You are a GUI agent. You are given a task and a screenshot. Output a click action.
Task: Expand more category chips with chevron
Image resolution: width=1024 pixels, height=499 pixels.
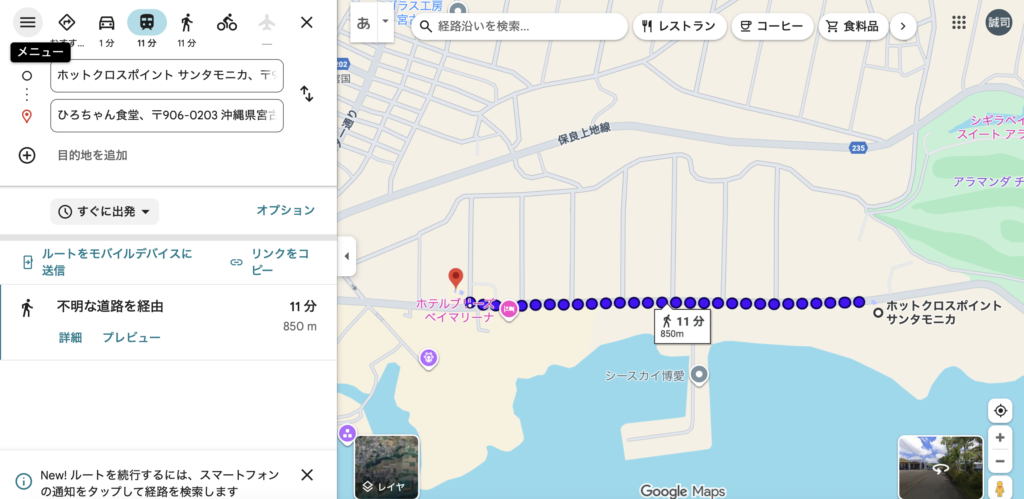tap(903, 27)
